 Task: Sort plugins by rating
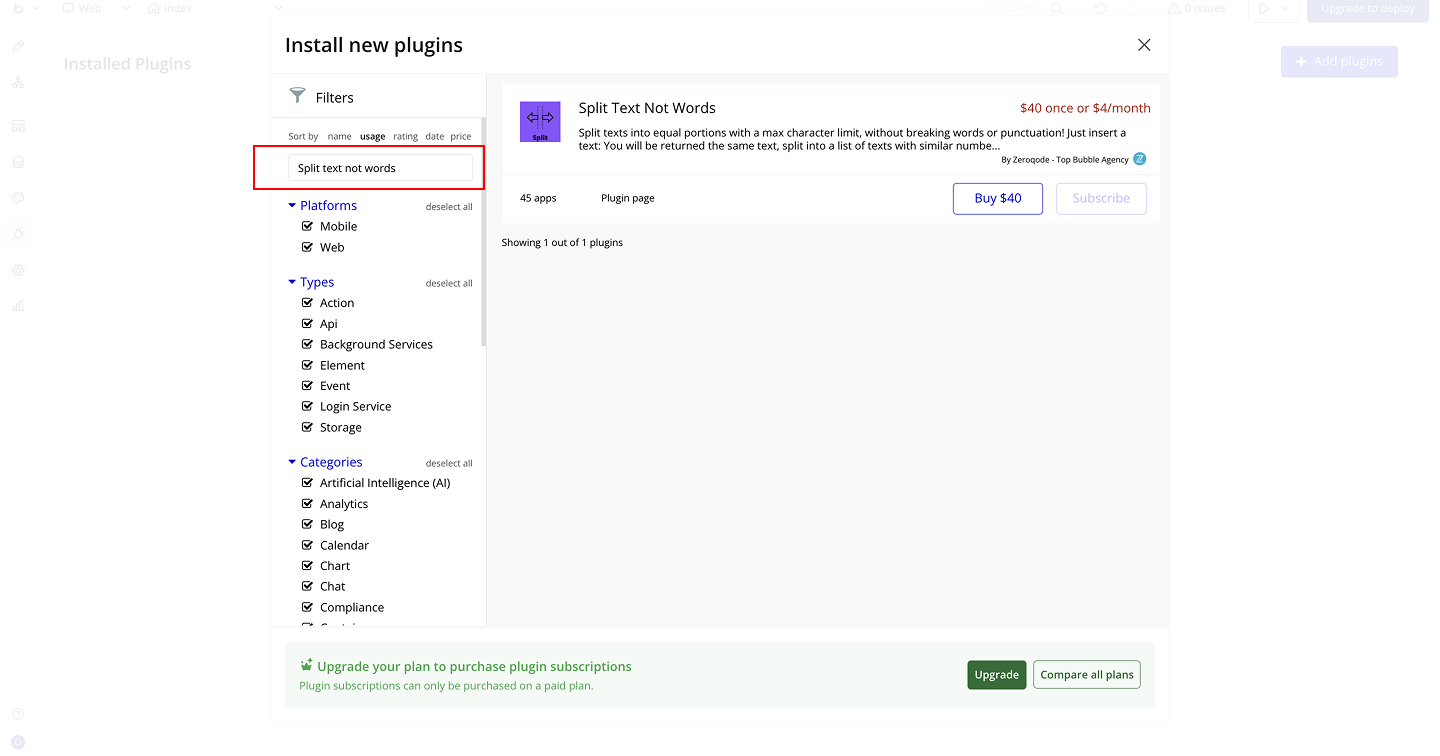click(405, 136)
